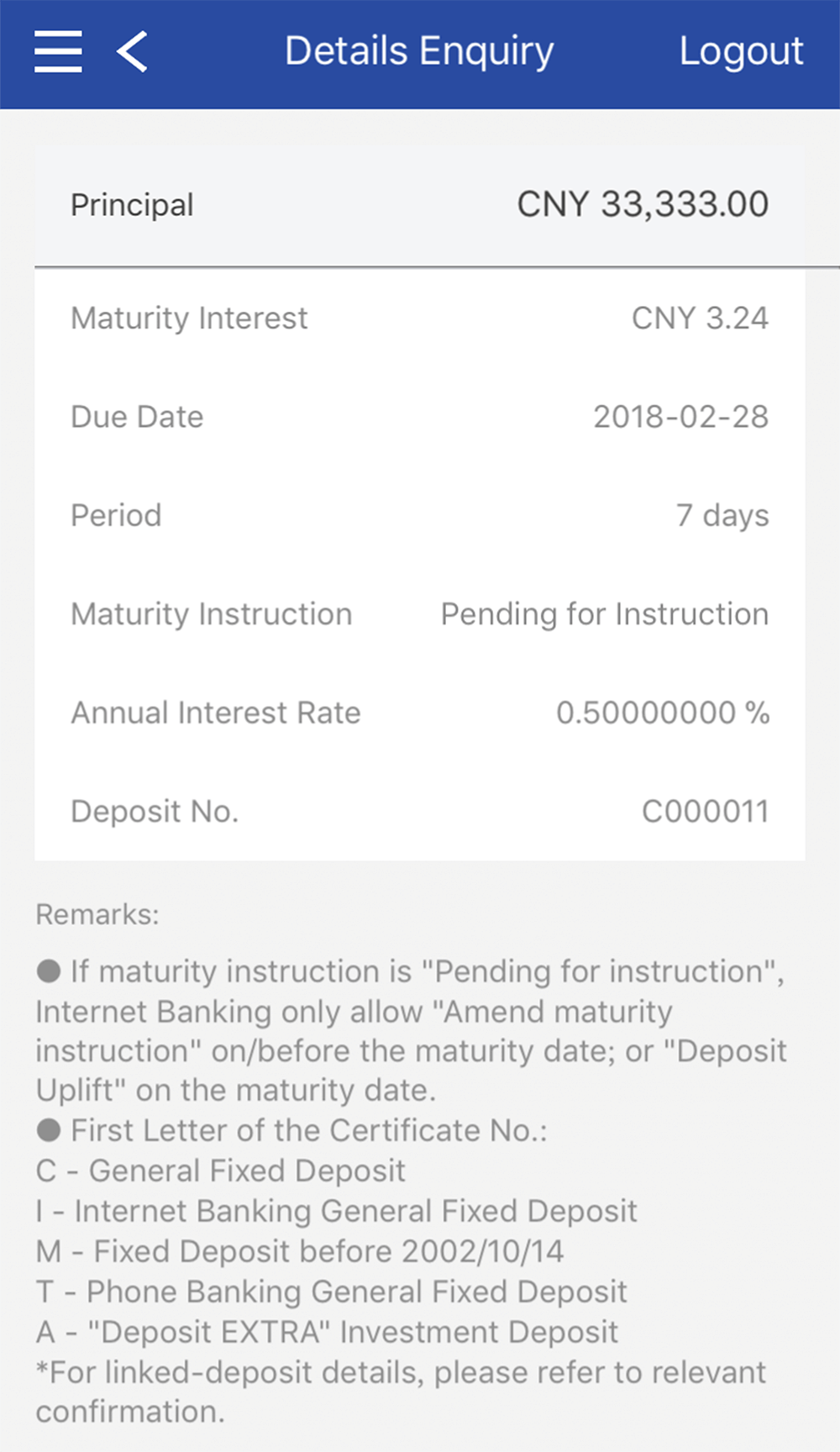
Task: Select the 2018-02-28 due date value
Action: [x=680, y=417]
